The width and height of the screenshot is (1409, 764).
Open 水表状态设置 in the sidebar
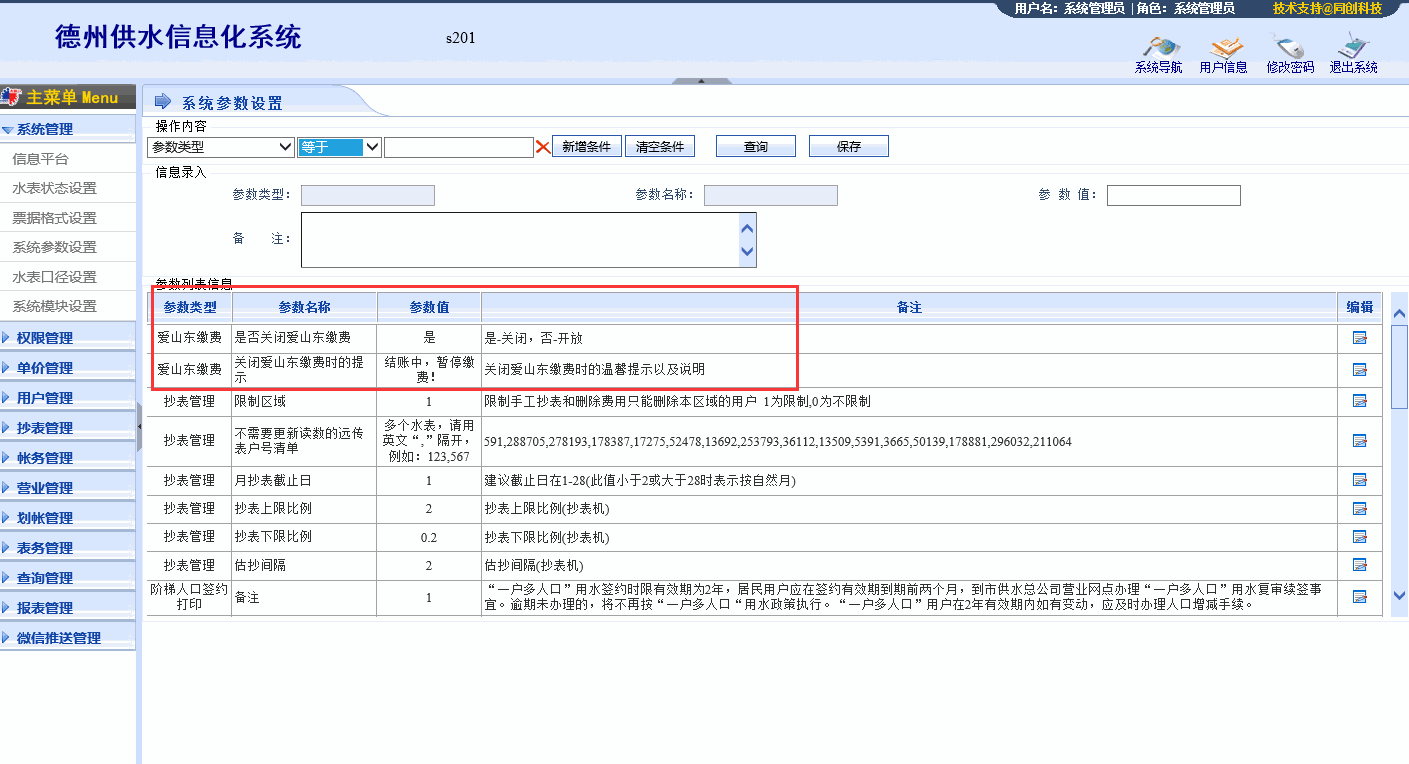coord(54,188)
